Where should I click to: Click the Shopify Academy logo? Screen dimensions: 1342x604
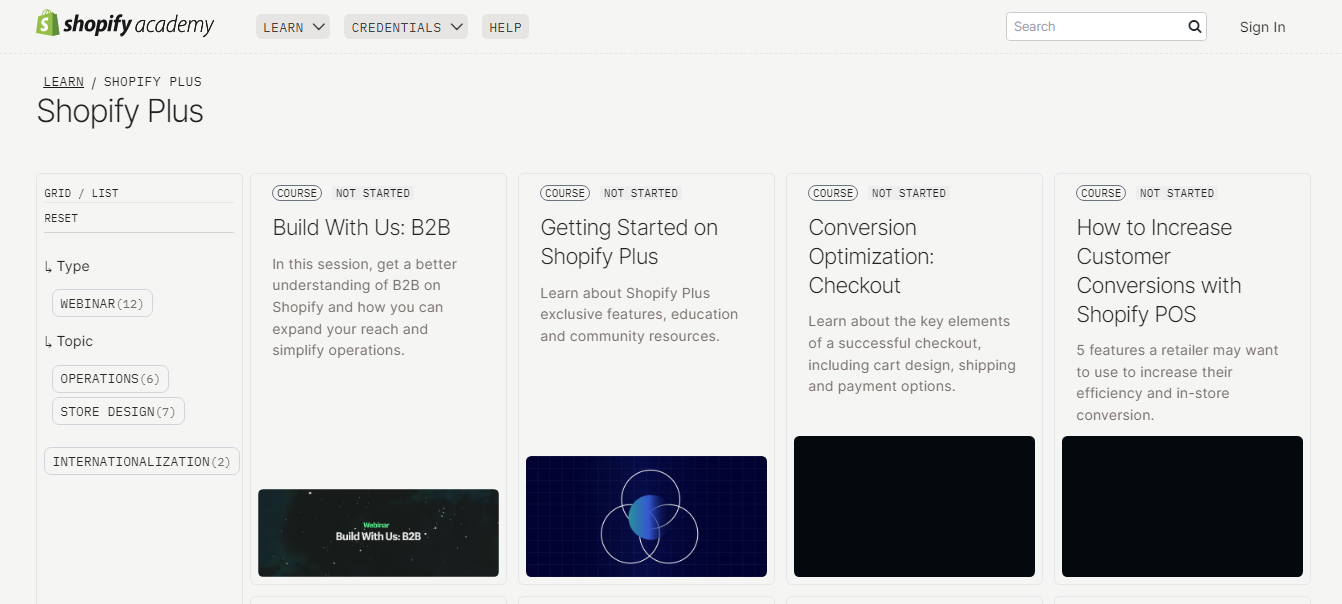[125, 24]
